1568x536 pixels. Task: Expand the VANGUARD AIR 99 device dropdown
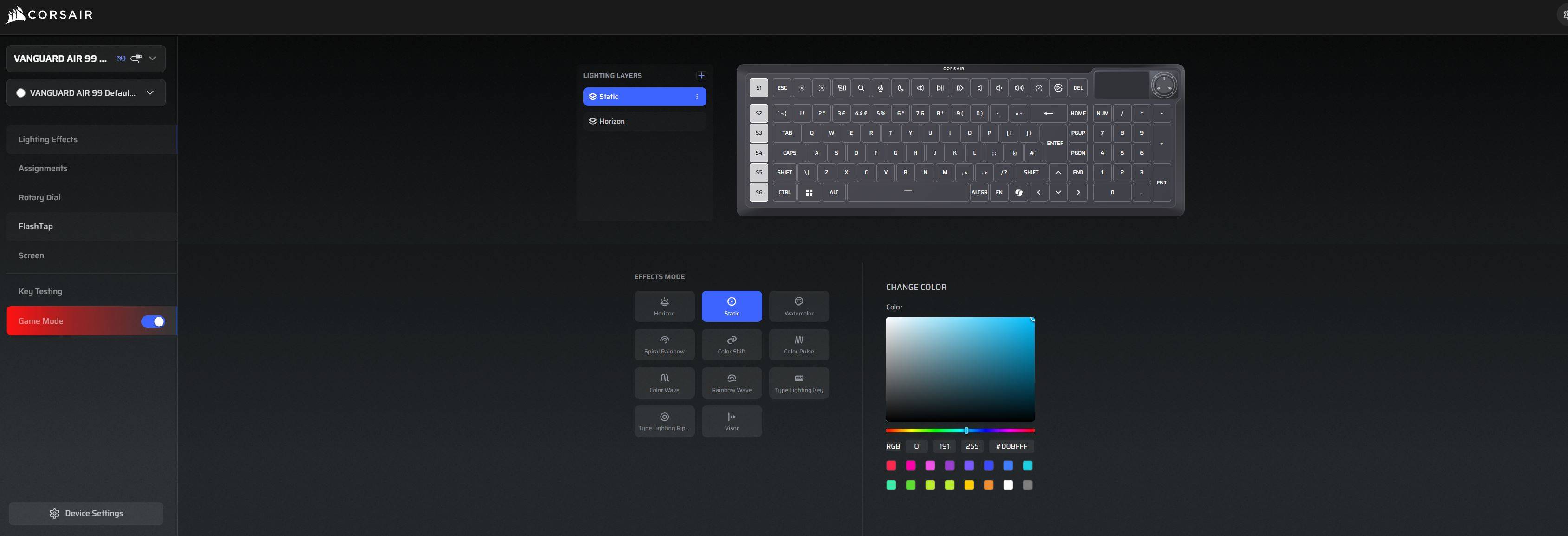click(x=152, y=59)
